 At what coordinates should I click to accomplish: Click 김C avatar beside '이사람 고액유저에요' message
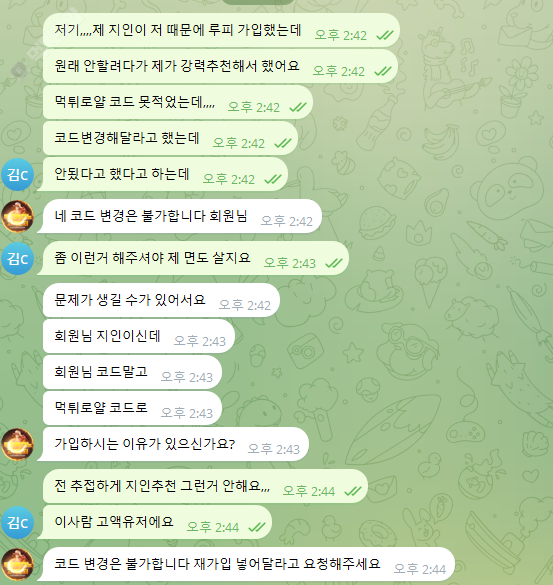18,522
